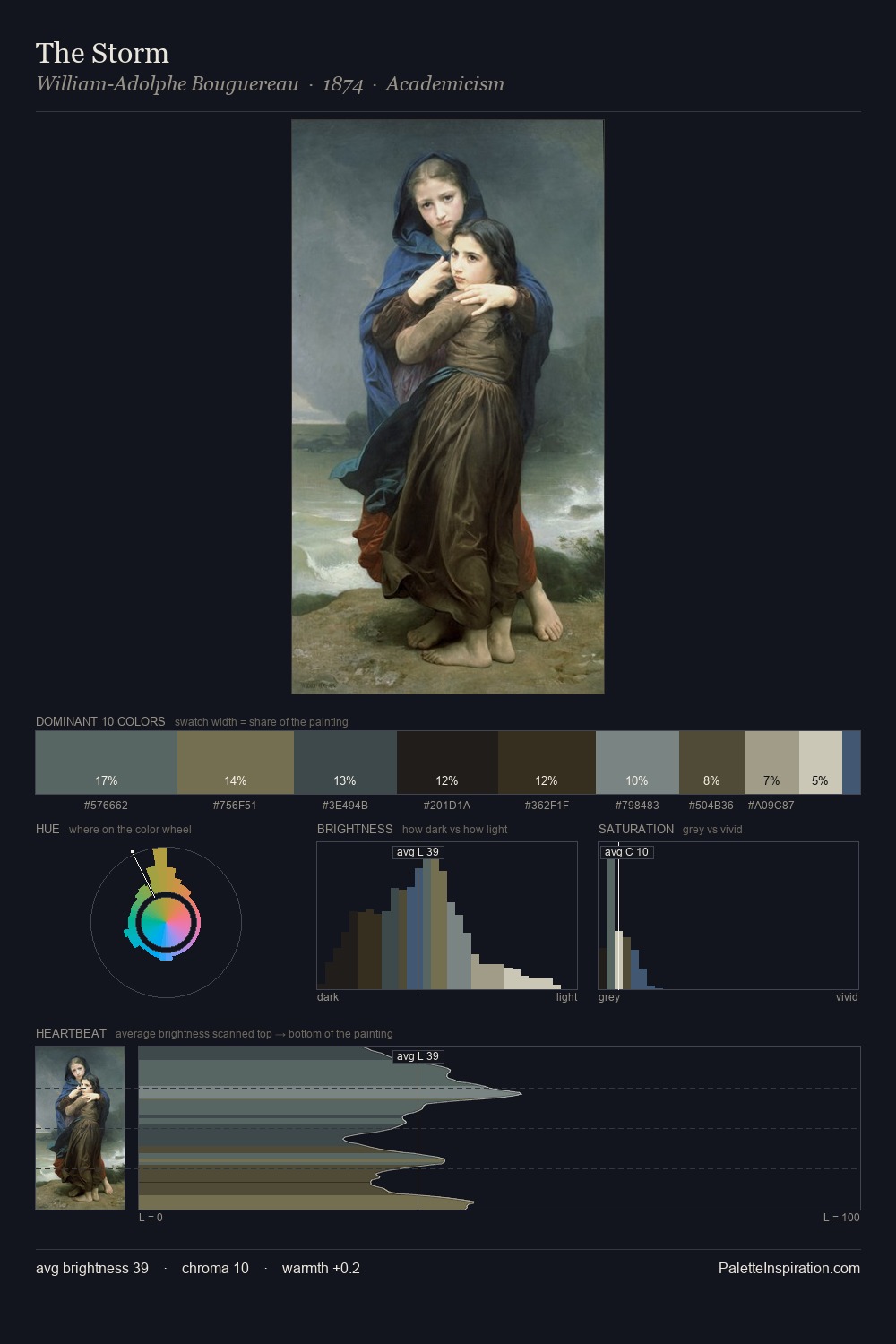Viewport: 896px width, 1344px height.
Task: Click the artist line 'William-Adolphe Bouguereau'
Action: tap(168, 84)
